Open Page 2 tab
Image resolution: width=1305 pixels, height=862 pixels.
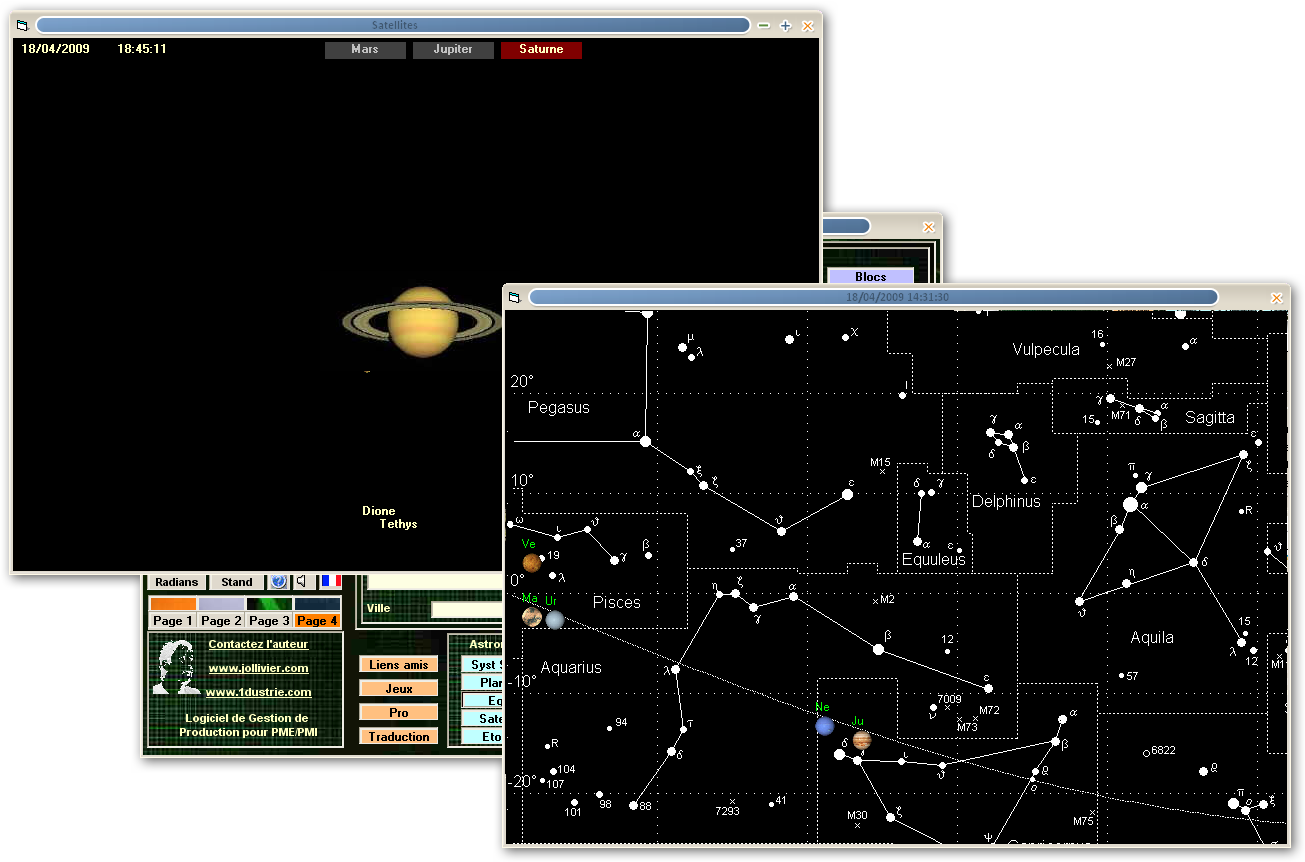(221, 621)
